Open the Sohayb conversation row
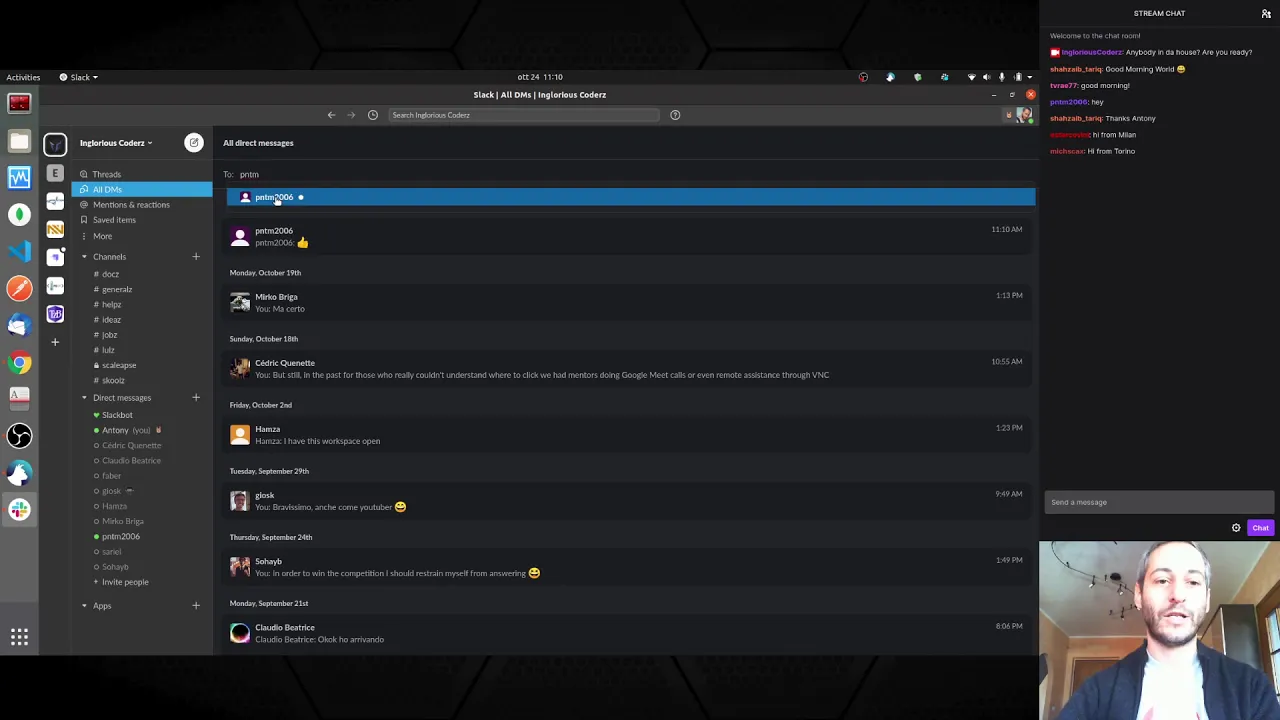Viewport: 1280px width, 720px height. pos(626,566)
